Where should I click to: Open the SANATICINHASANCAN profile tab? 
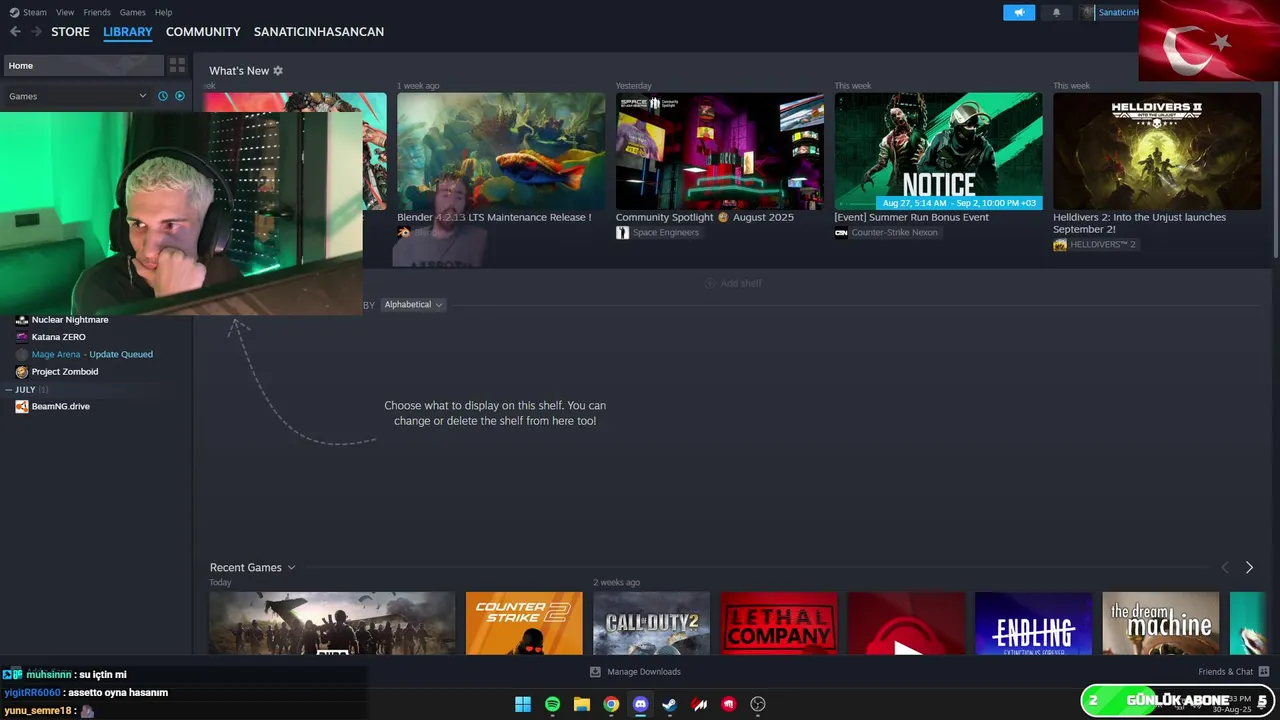coord(319,32)
